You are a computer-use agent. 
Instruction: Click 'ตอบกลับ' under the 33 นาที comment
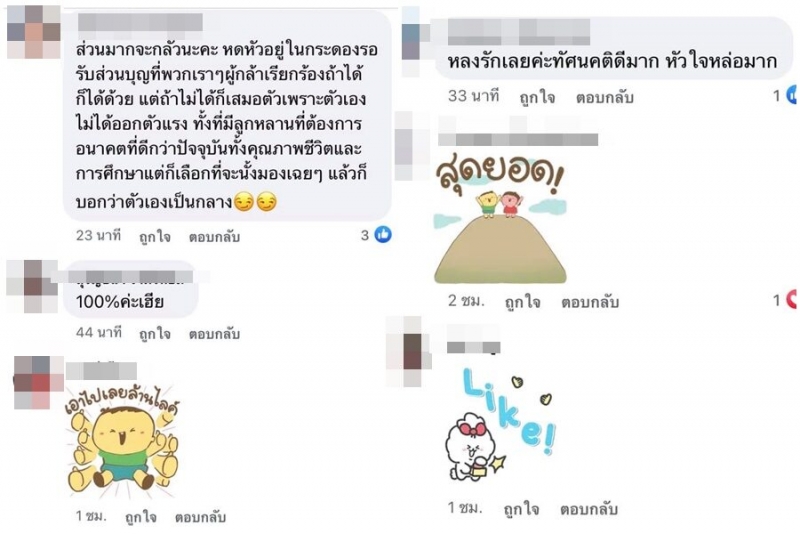coord(605,97)
